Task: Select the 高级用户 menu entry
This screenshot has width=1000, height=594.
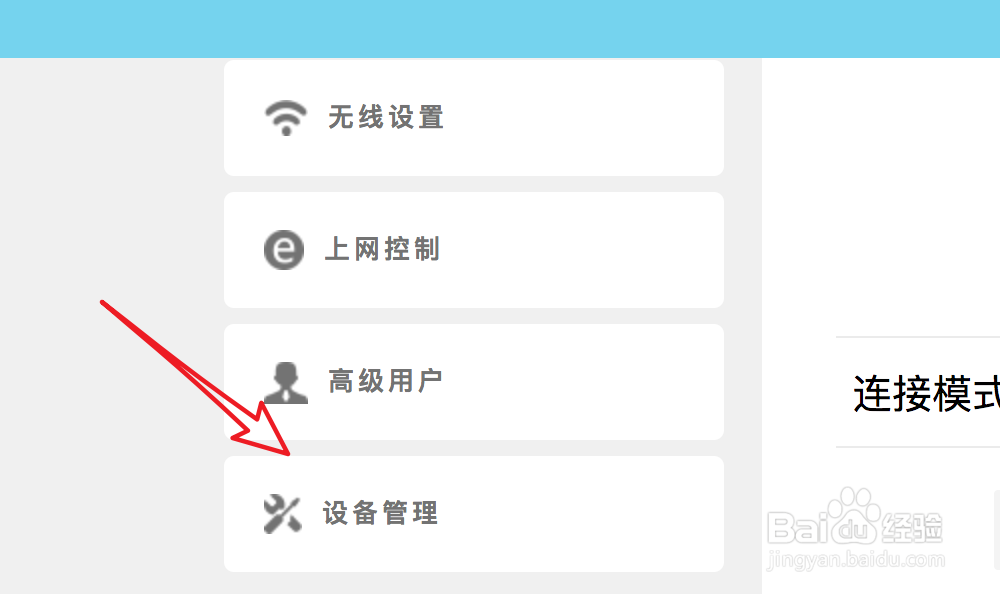Action: [474, 382]
